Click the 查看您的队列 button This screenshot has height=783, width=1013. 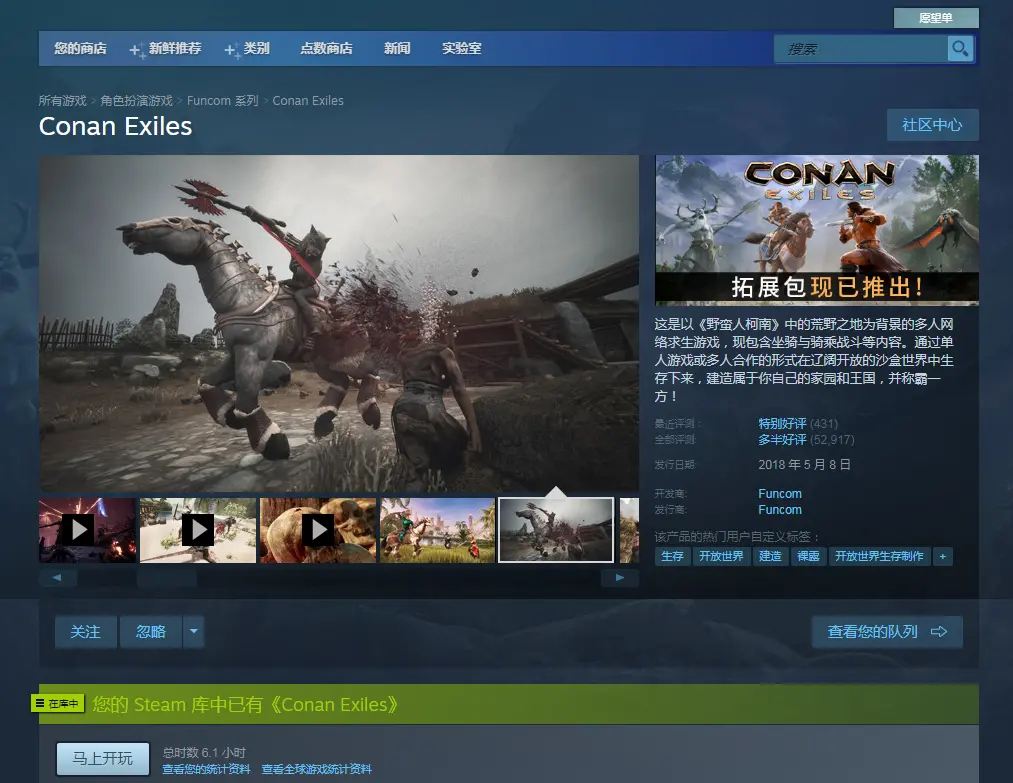point(887,632)
